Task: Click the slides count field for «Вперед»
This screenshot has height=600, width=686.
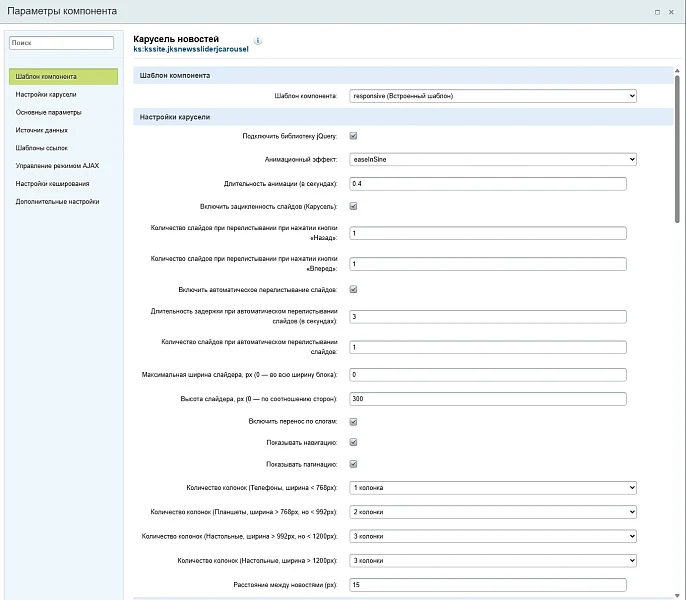Action: 488,263
